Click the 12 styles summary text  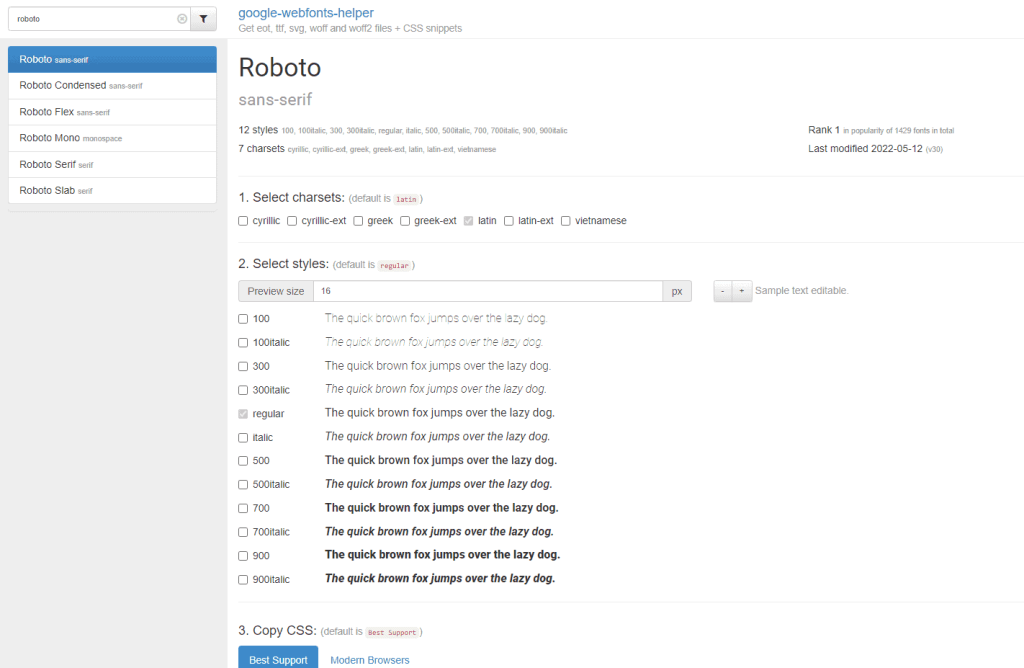pyautogui.click(x=403, y=130)
